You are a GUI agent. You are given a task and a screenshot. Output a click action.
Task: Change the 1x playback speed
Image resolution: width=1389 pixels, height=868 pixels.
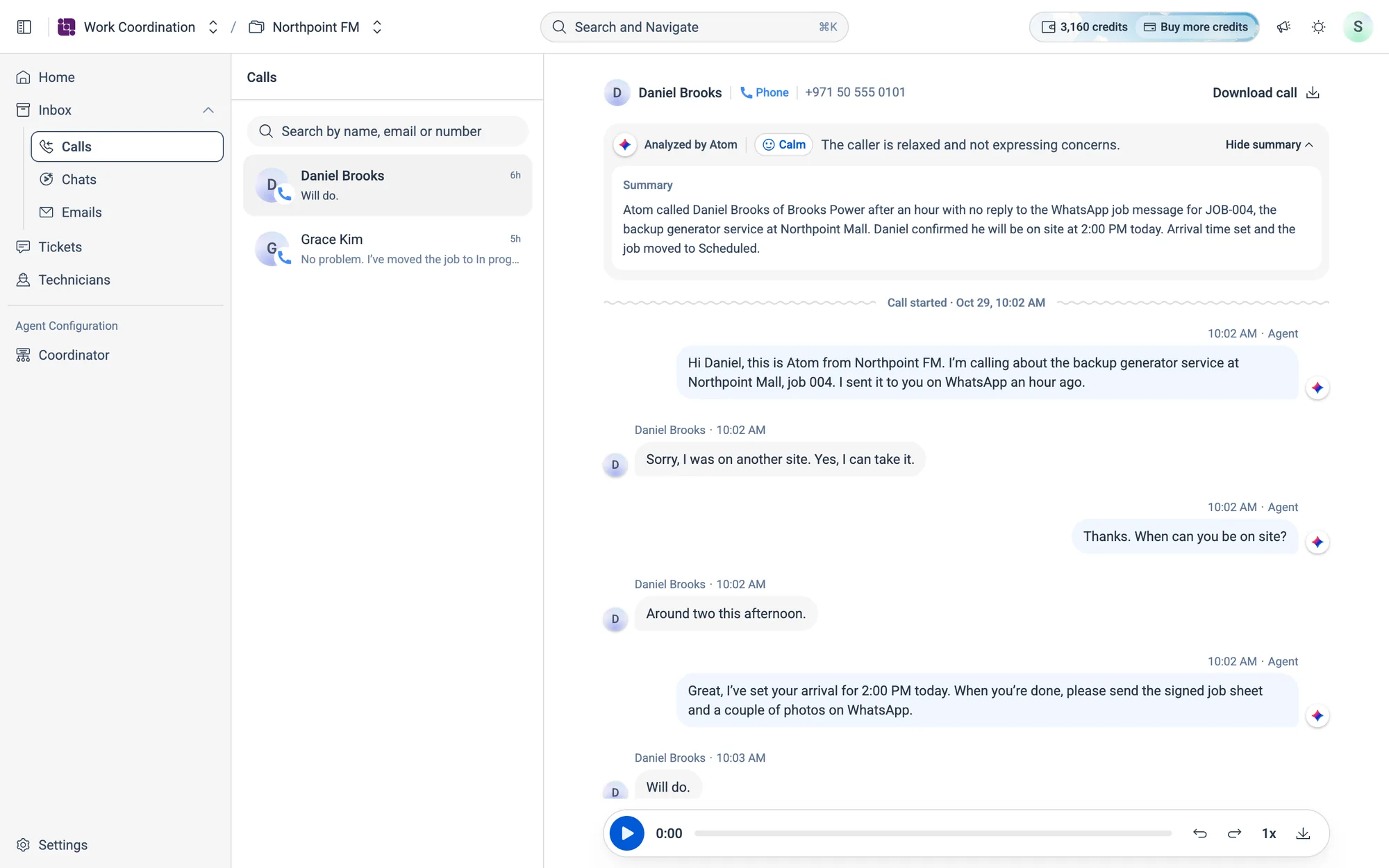pyautogui.click(x=1269, y=833)
